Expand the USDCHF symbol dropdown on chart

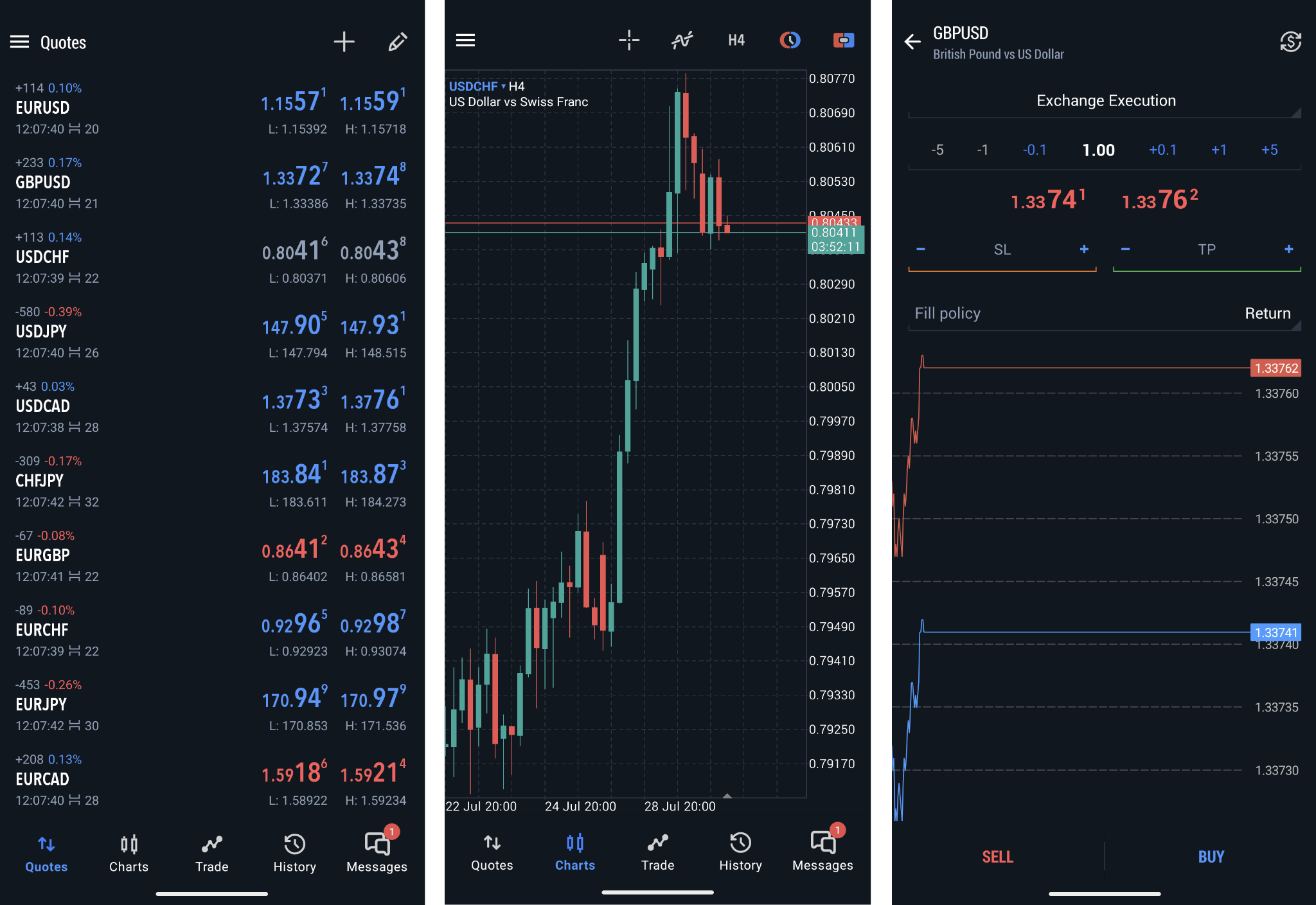click(477, 86)
